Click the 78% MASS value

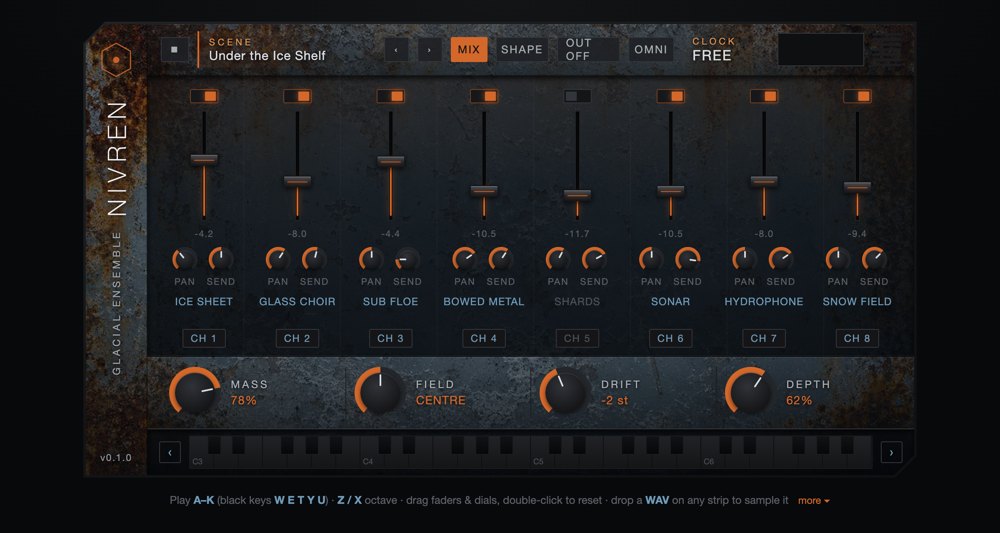pos(244,400)
